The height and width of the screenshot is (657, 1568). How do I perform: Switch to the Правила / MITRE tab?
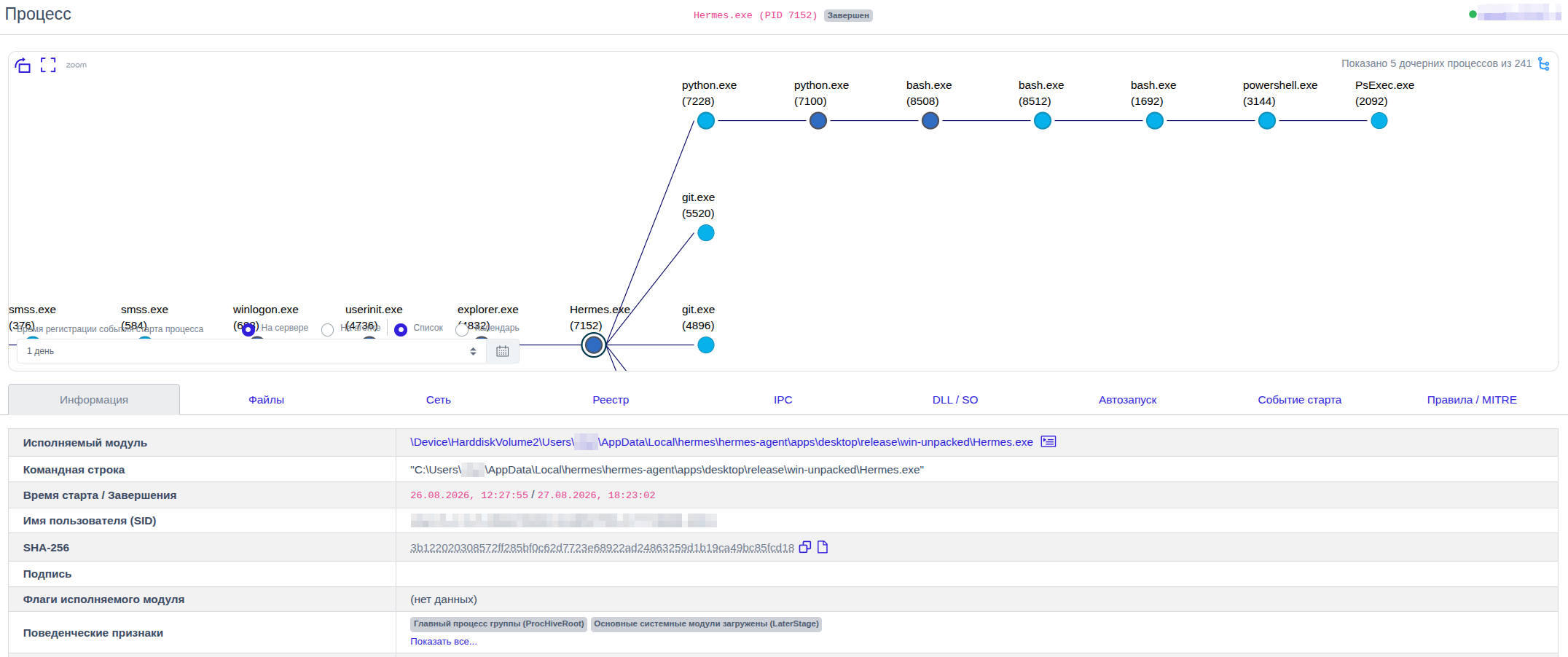tap(1472, 400)
